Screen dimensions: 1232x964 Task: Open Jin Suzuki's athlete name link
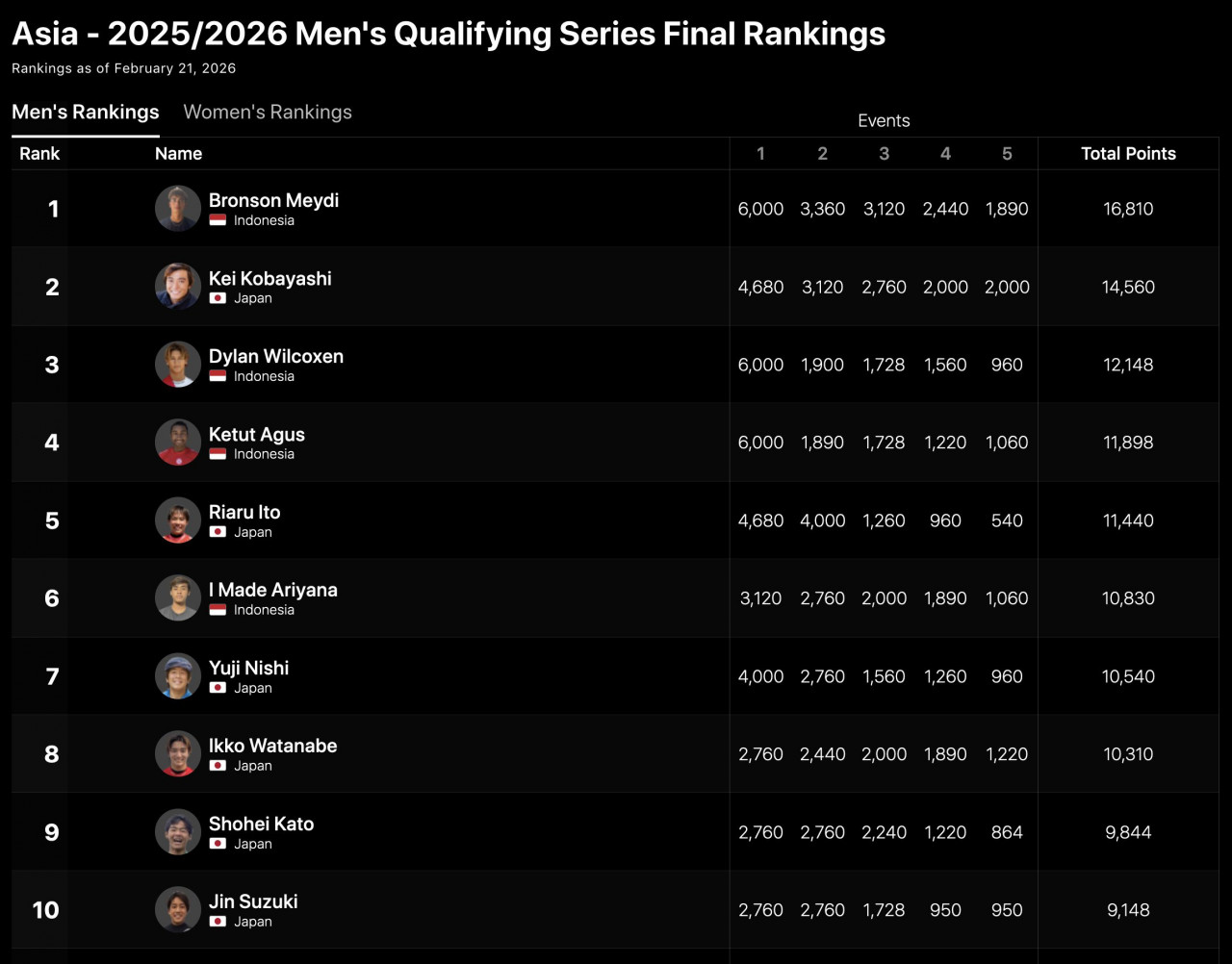pyautogui.click(x=253, y=901)
